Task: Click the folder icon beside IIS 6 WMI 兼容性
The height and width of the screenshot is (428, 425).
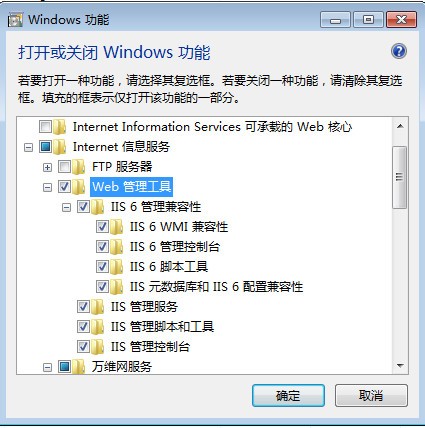Action: pyautogui.click(x=117, y=227)
